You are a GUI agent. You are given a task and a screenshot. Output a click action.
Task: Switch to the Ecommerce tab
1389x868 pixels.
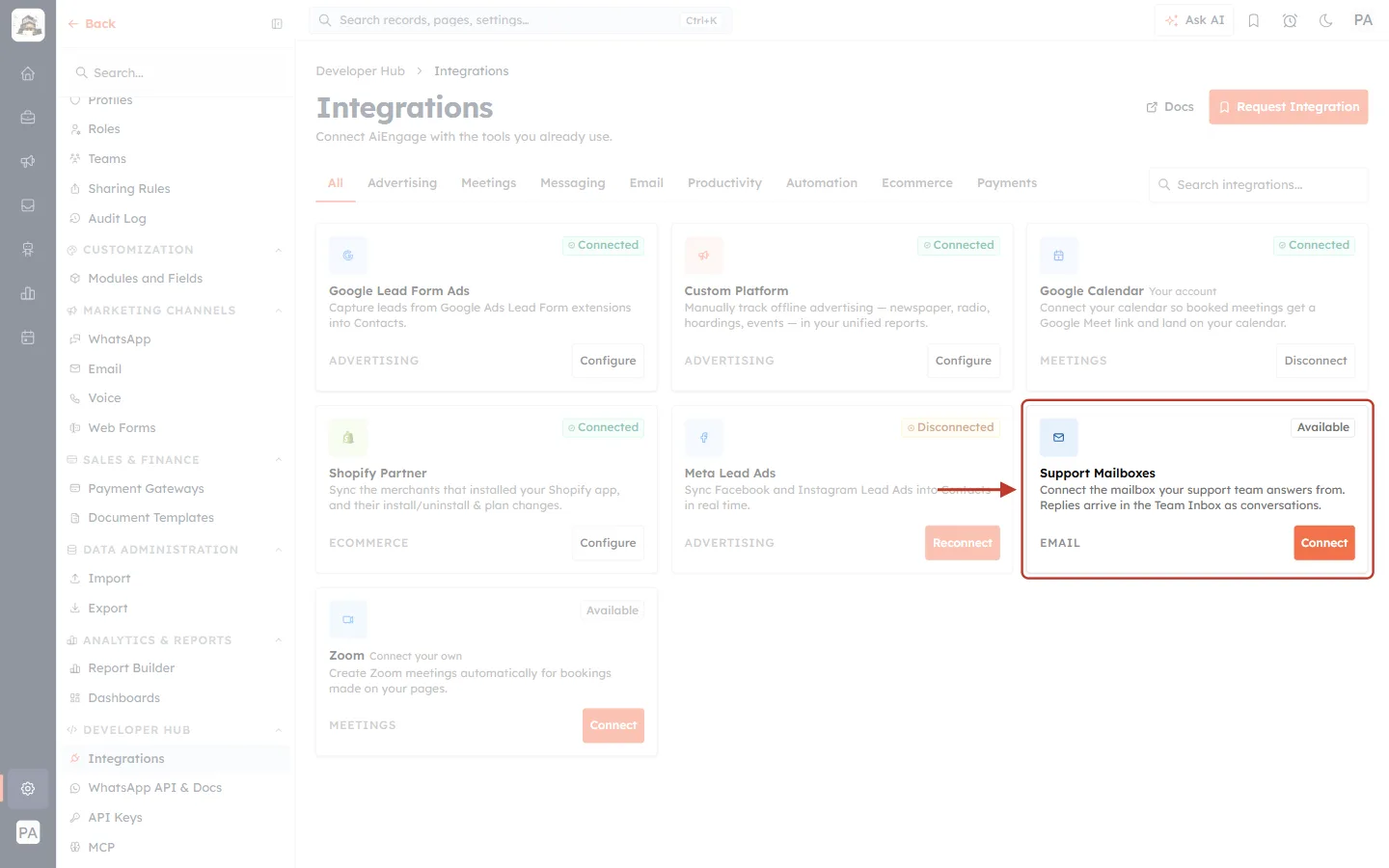(x=917, y=183)
